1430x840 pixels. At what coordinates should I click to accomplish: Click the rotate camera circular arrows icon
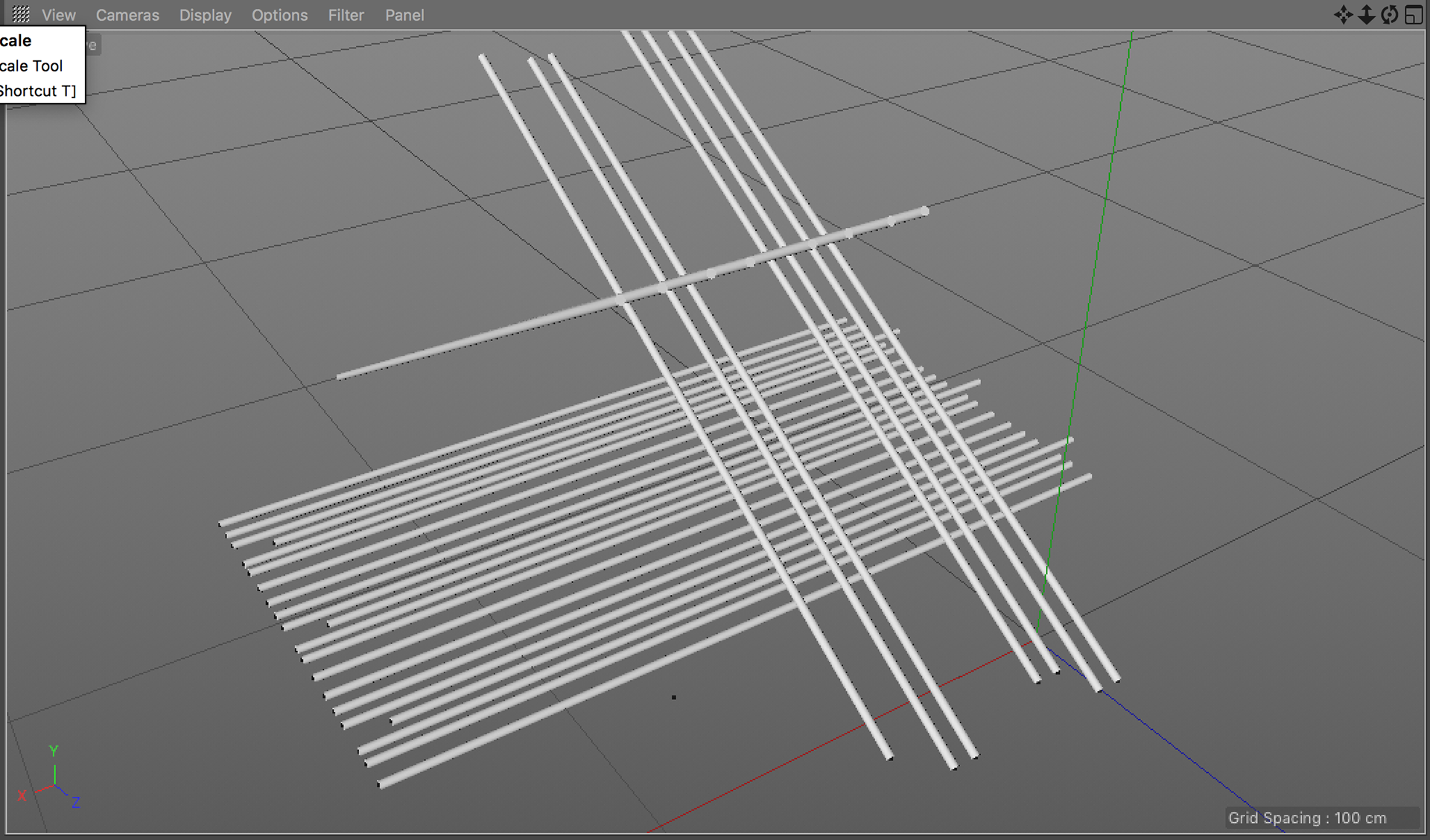click(x=1389, y=15)
